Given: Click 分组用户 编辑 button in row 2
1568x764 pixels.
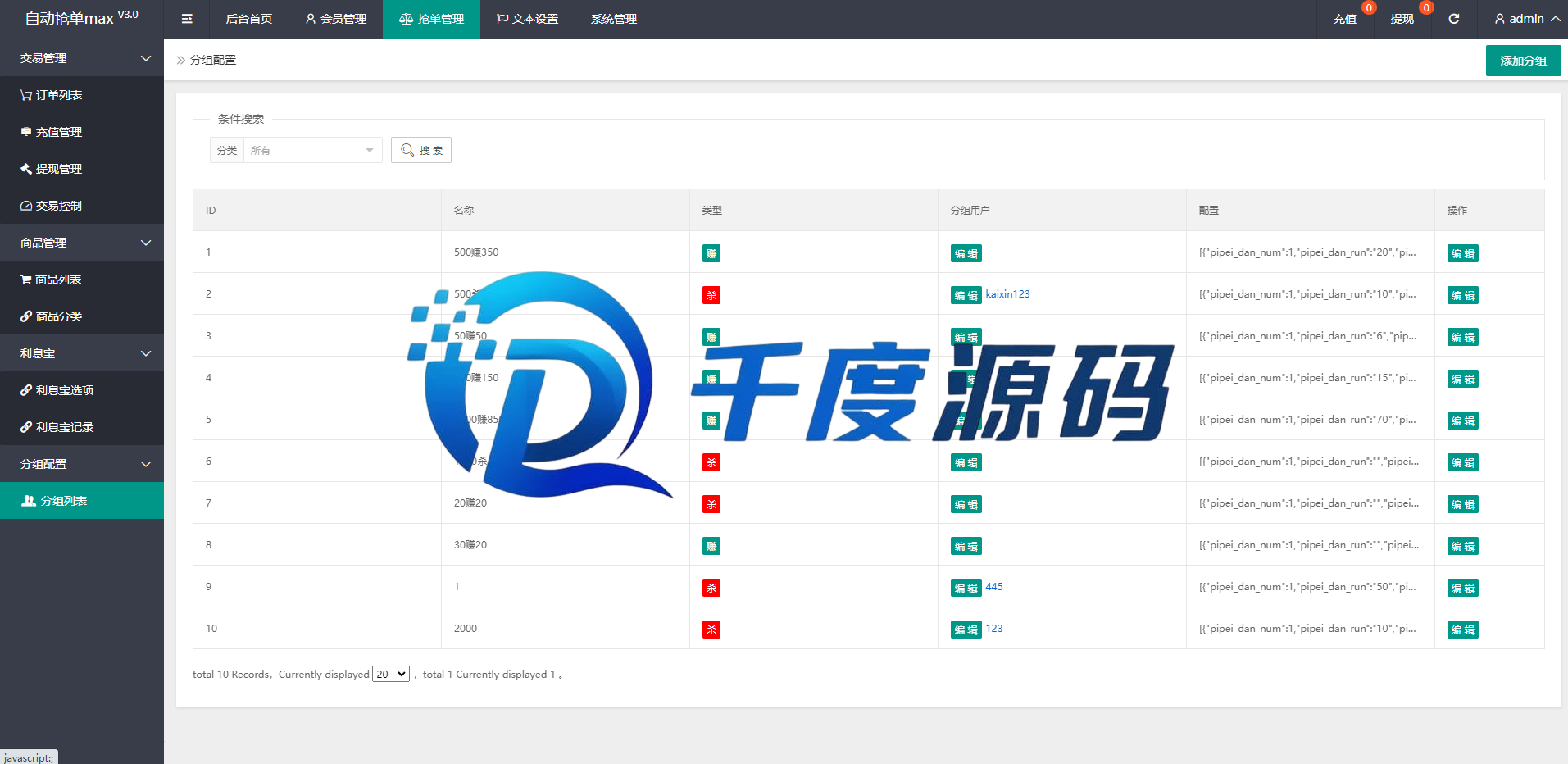Looking at the screenshot, I should point(966,295).
